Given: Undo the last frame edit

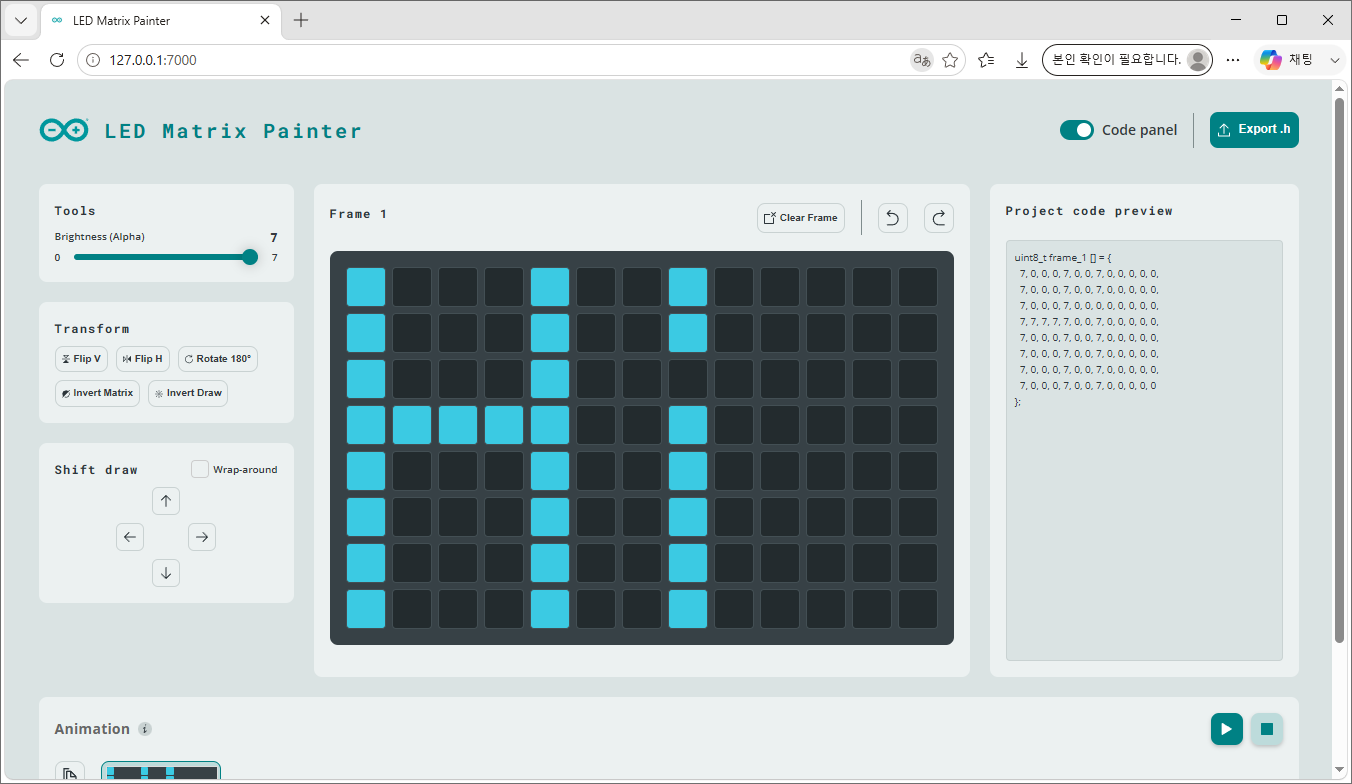Looking at the screenshot, I should tap(893, 218).
